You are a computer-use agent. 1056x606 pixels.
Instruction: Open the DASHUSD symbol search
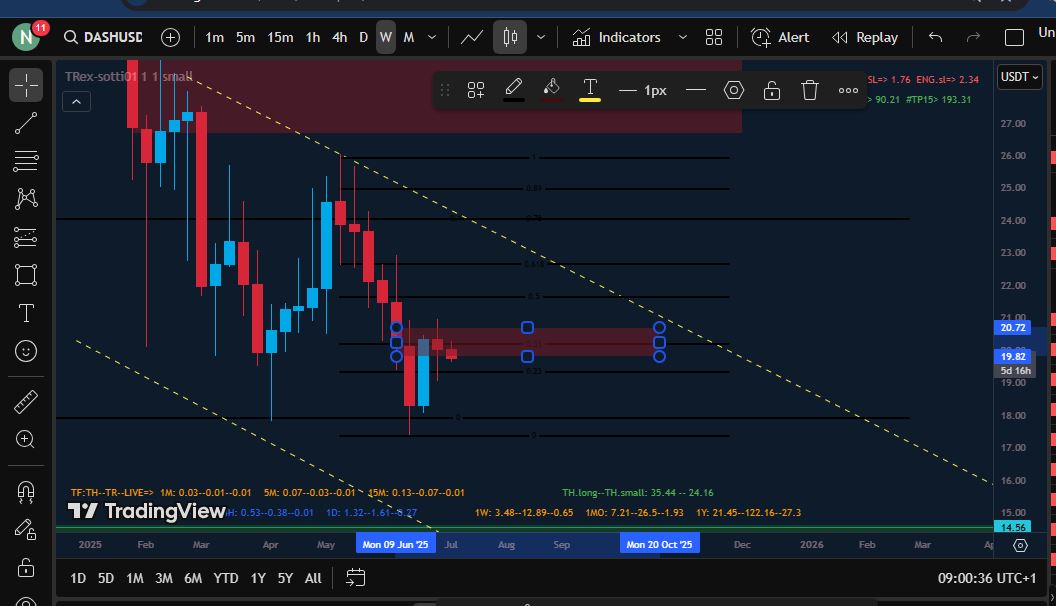103,37
